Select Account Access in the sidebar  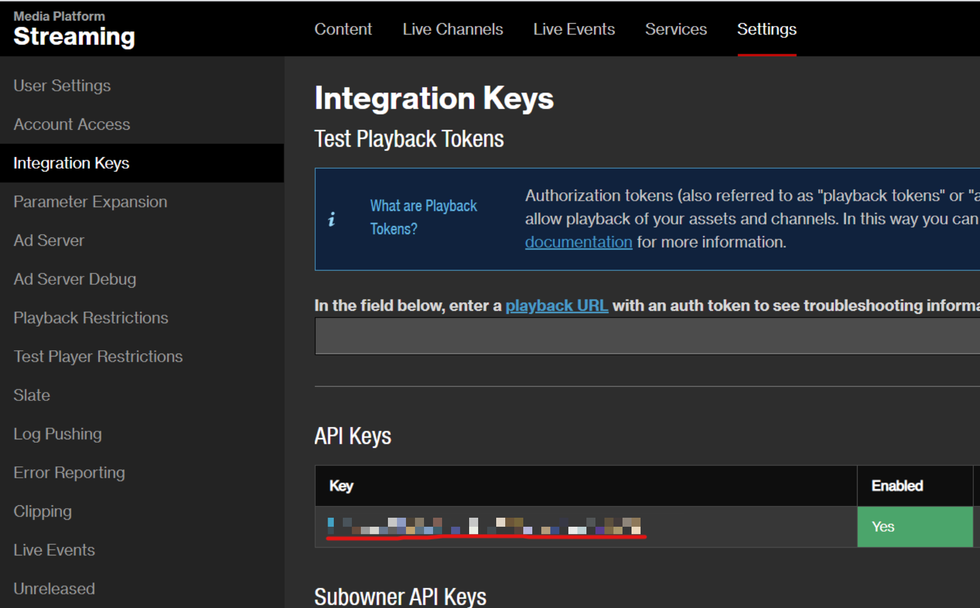[x=72, y=125]
